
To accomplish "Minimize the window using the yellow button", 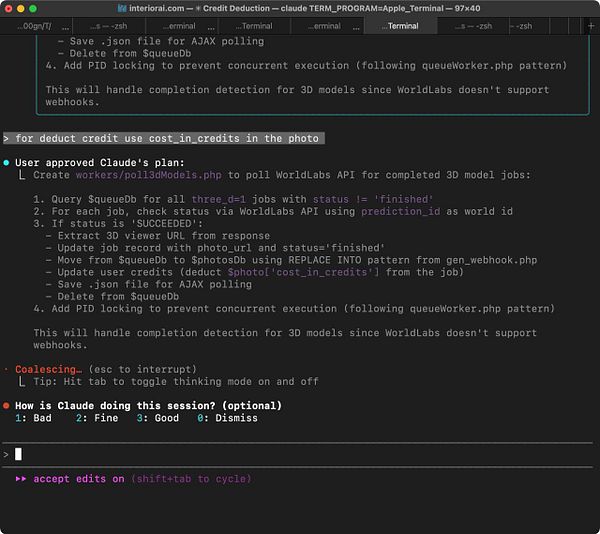I will (x=21, y=8).
